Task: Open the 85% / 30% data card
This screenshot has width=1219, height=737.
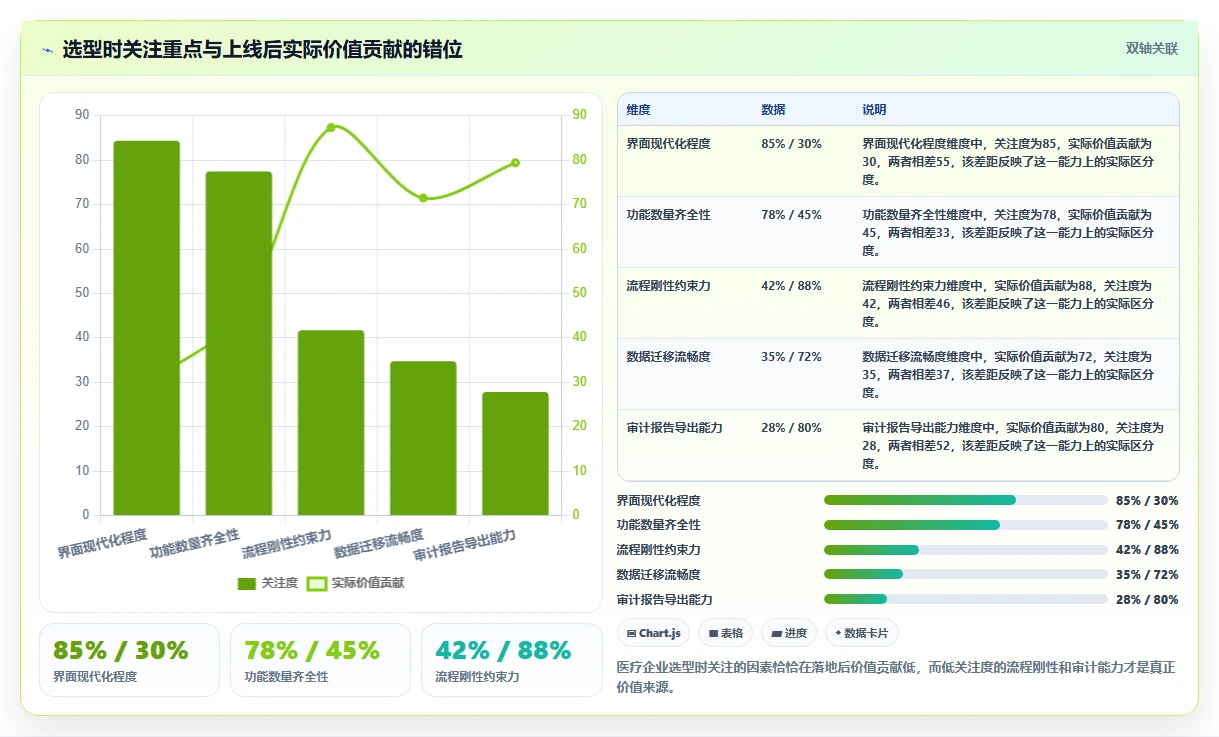Action: pos(129,660)
